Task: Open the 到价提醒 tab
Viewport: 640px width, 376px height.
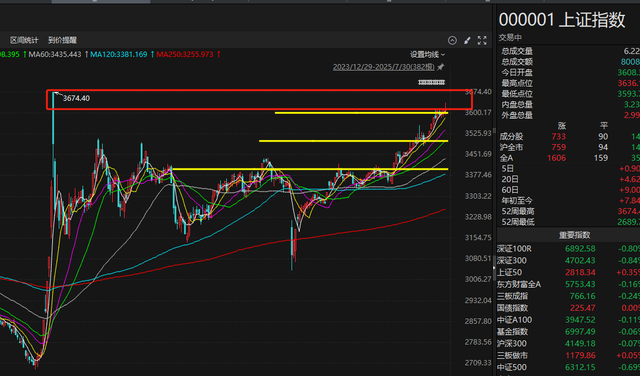Action: [x=62, y=40]
